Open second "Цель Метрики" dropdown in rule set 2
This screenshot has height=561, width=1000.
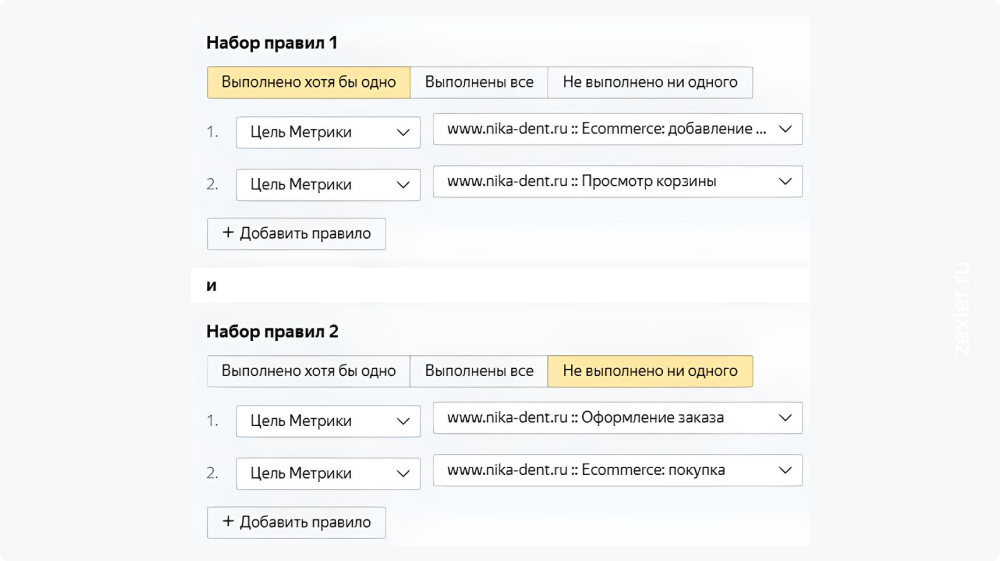point(328,473)
